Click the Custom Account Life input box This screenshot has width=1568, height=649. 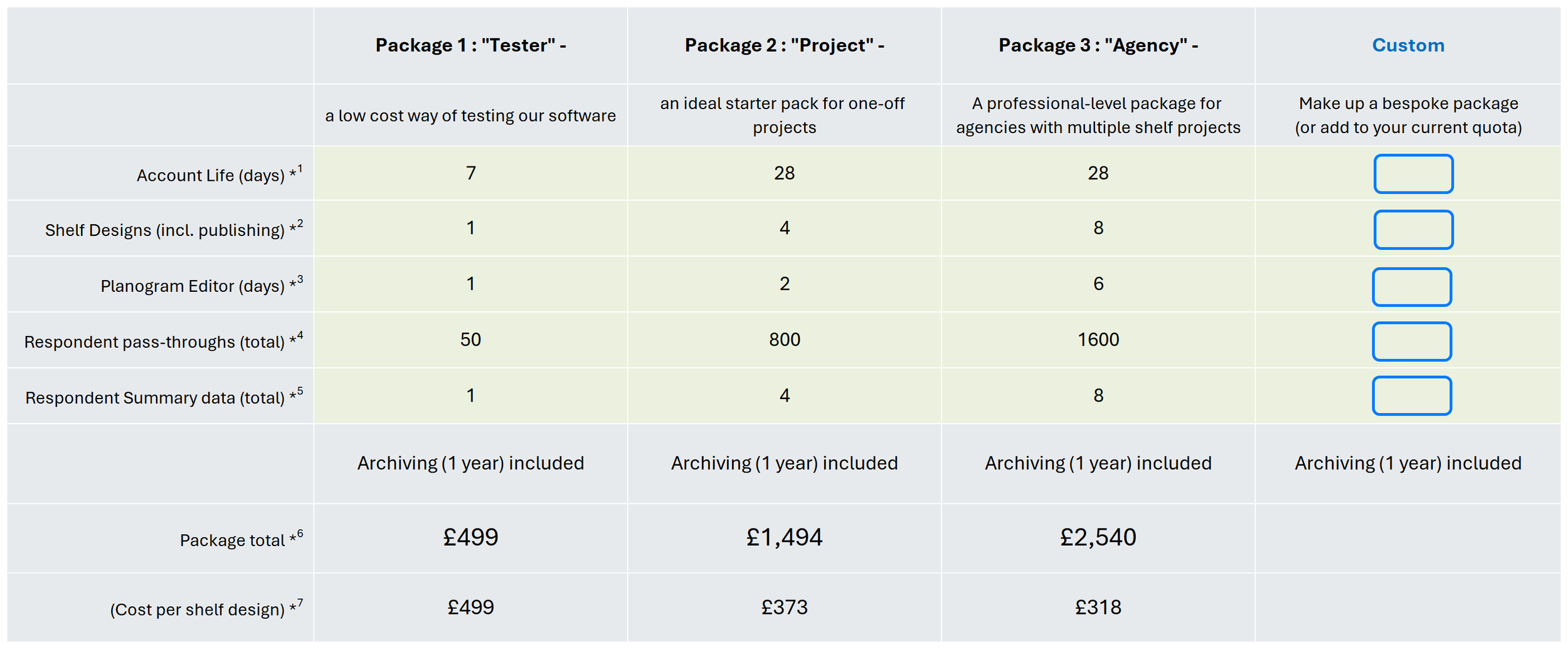point(1412,174)
